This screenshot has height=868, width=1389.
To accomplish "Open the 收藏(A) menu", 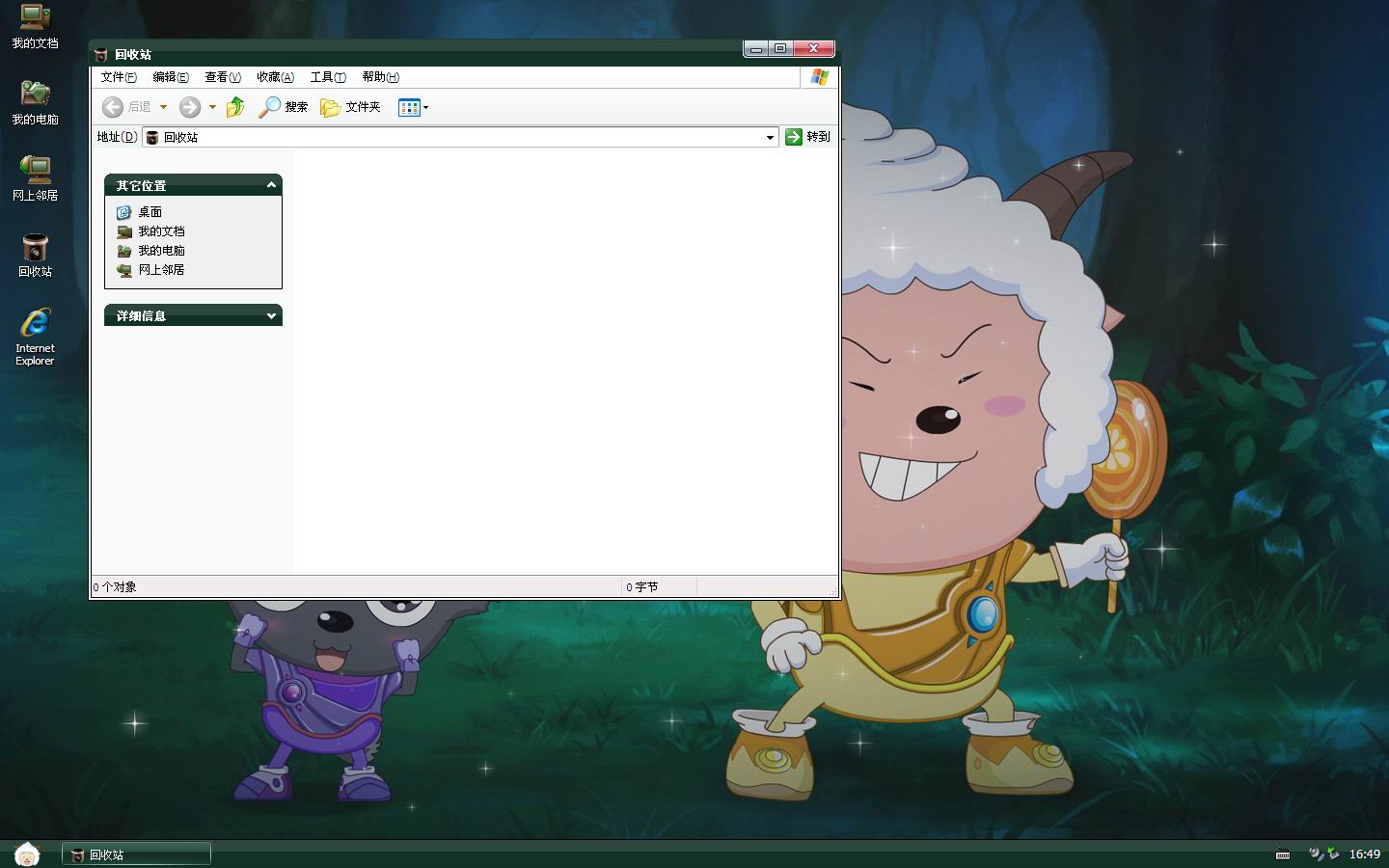I will (x=275, y=77).
